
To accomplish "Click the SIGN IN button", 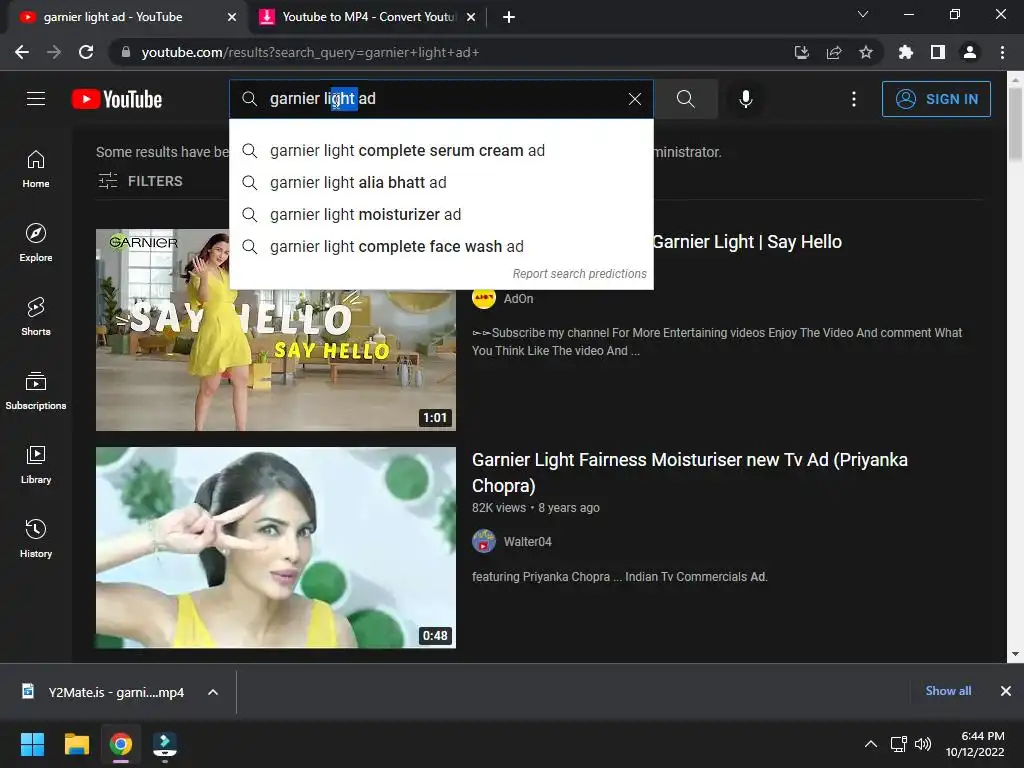I will [x=936, y=99].
